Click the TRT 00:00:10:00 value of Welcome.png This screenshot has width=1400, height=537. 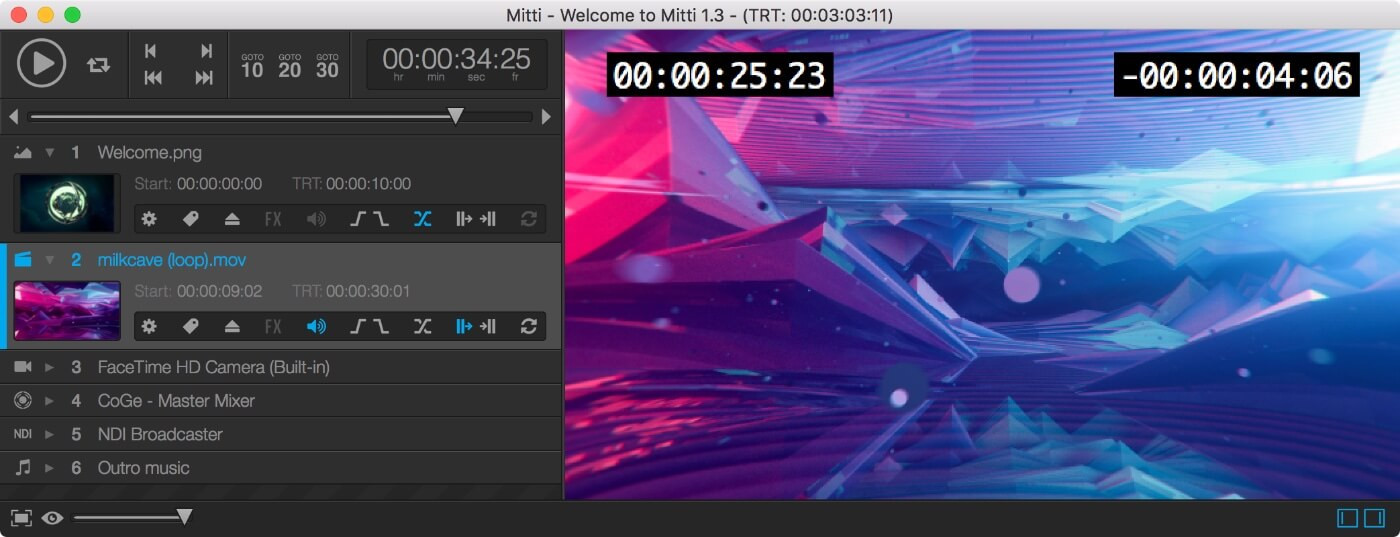click(368, 184)
